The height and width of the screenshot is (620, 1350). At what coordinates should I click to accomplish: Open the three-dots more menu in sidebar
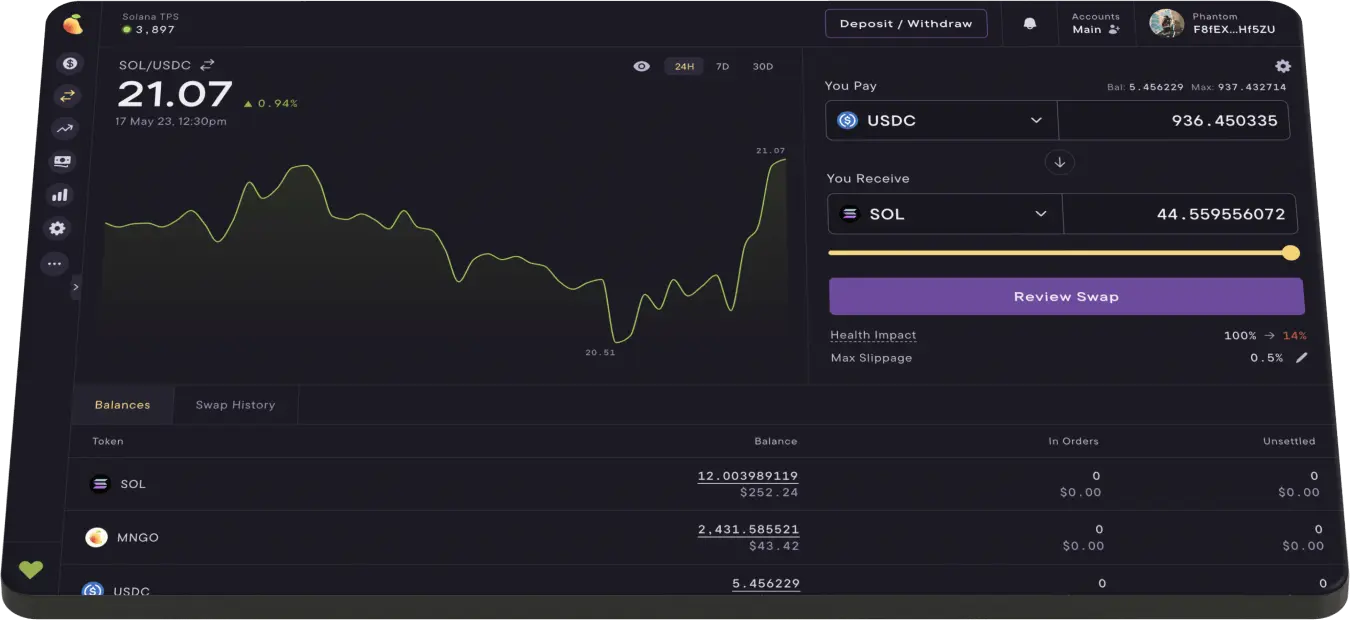54,264
